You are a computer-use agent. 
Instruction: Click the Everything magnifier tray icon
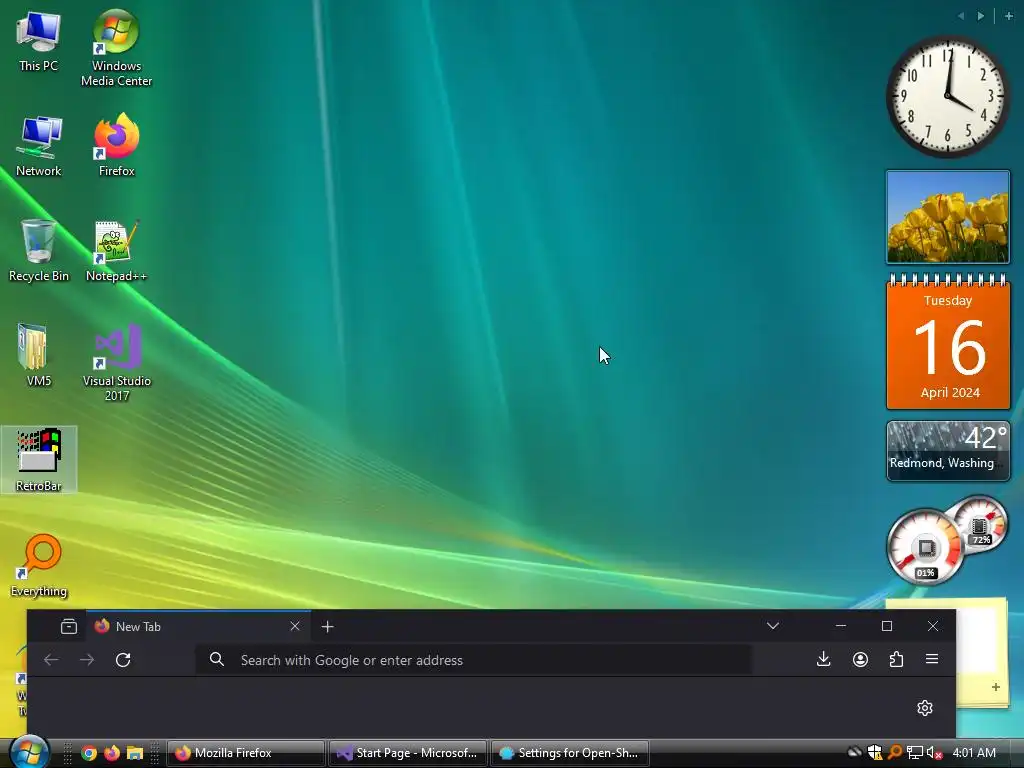[x=895, y=752]
